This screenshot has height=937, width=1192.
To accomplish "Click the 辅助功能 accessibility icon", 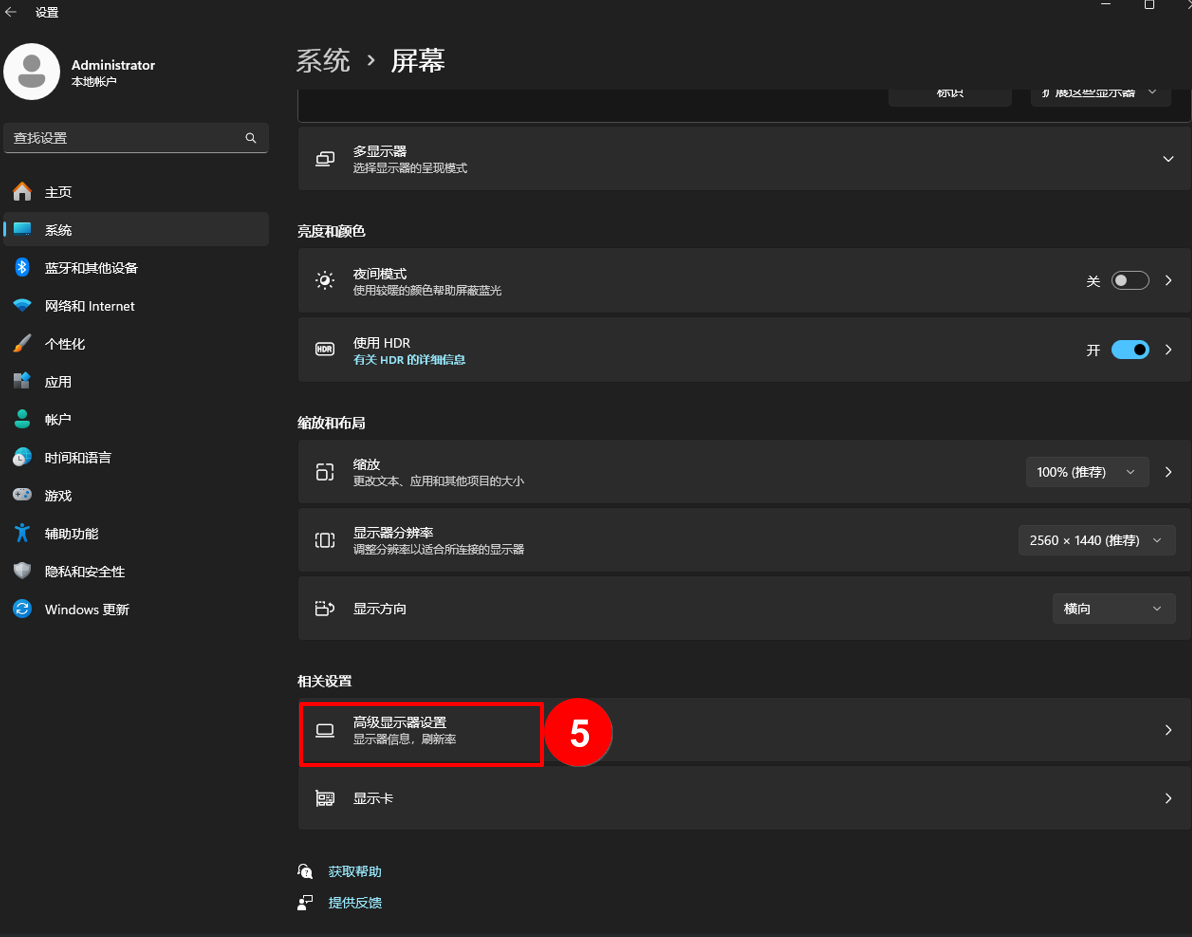I will (x=22, y=533).
